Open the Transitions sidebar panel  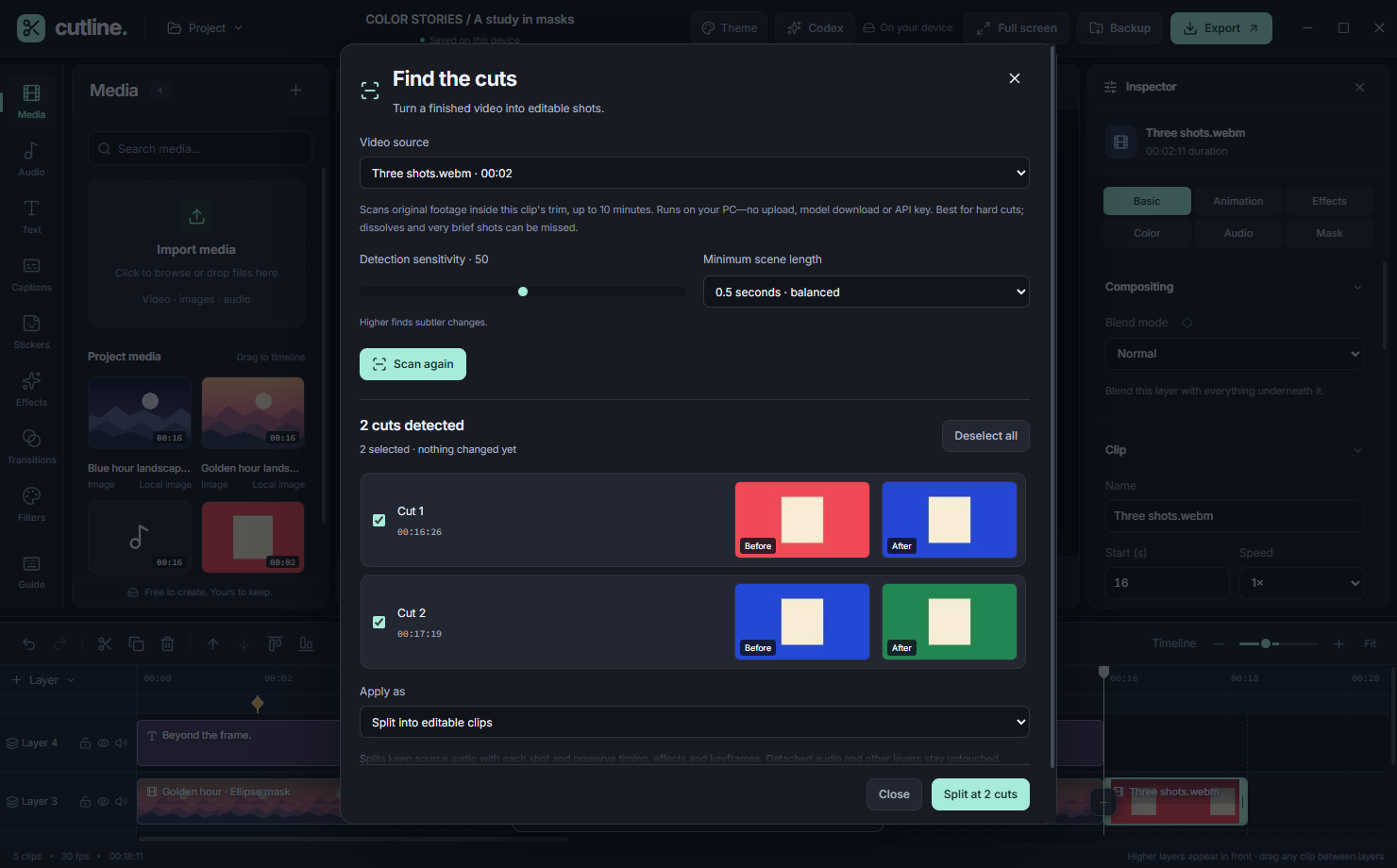click(31, 447)
